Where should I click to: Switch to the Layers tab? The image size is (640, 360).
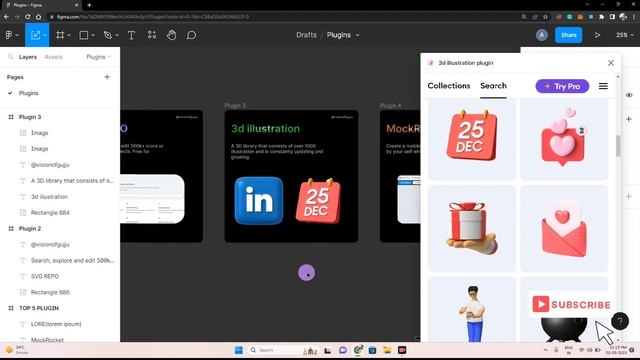click(28, 57)
